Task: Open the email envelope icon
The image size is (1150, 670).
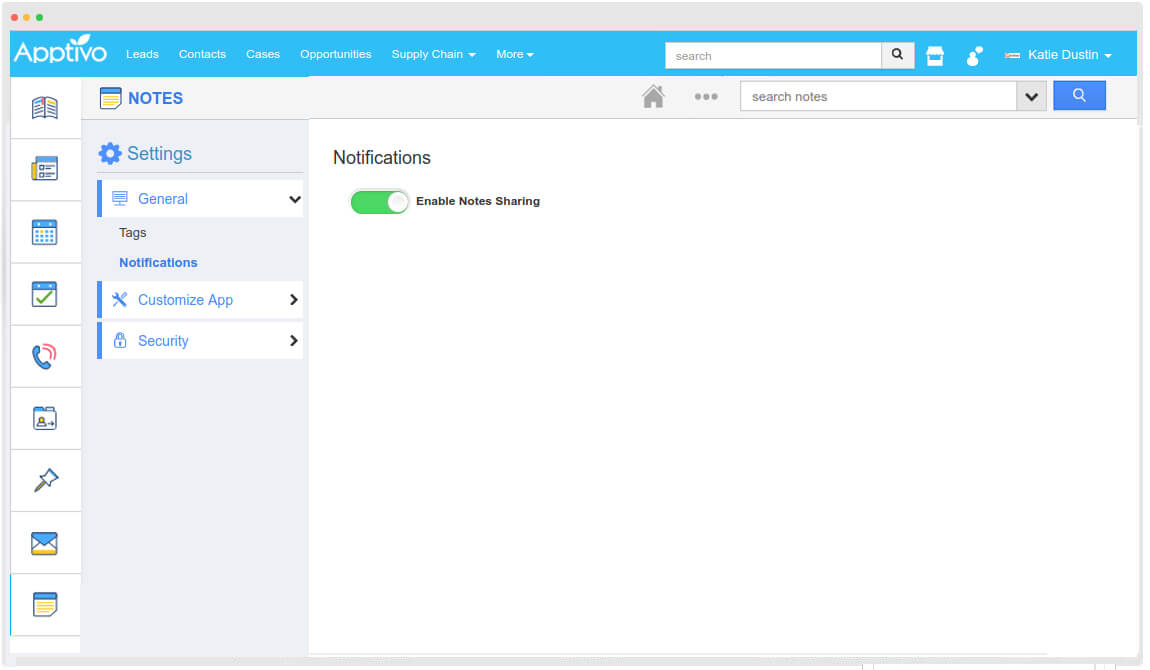Action: tap(44, 543)
